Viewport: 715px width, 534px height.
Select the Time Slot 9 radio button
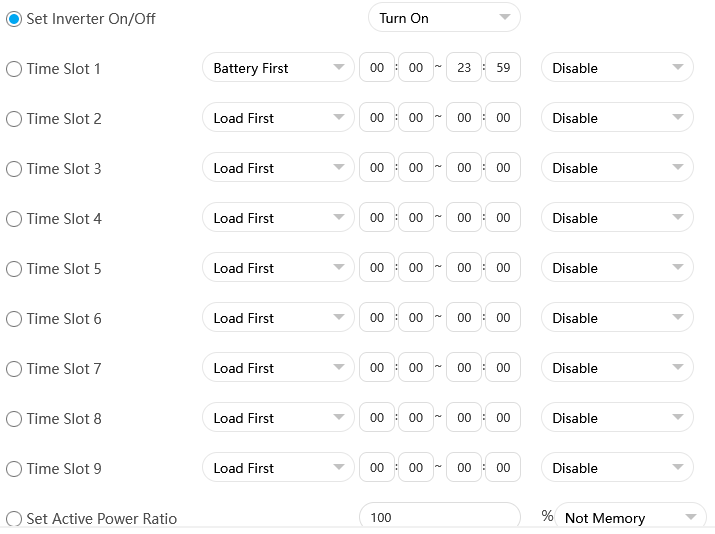[14, 469]
